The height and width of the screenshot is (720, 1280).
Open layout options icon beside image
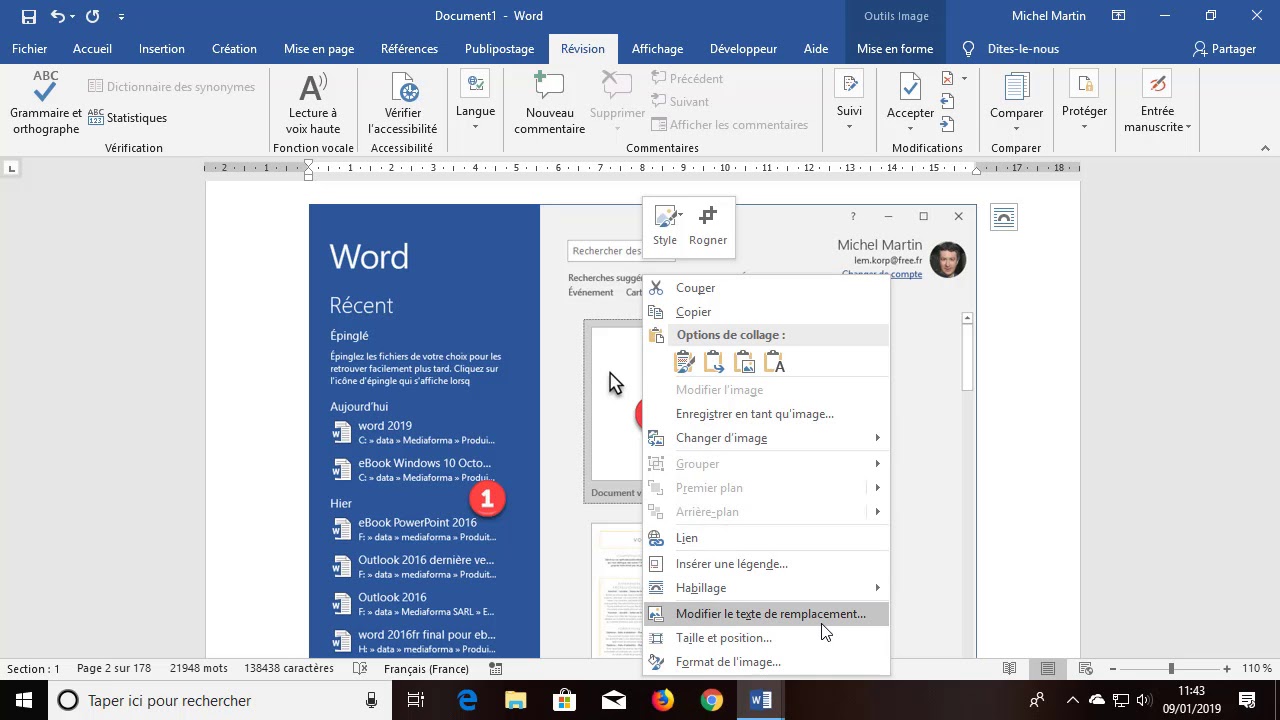(x=1004, y=216)
